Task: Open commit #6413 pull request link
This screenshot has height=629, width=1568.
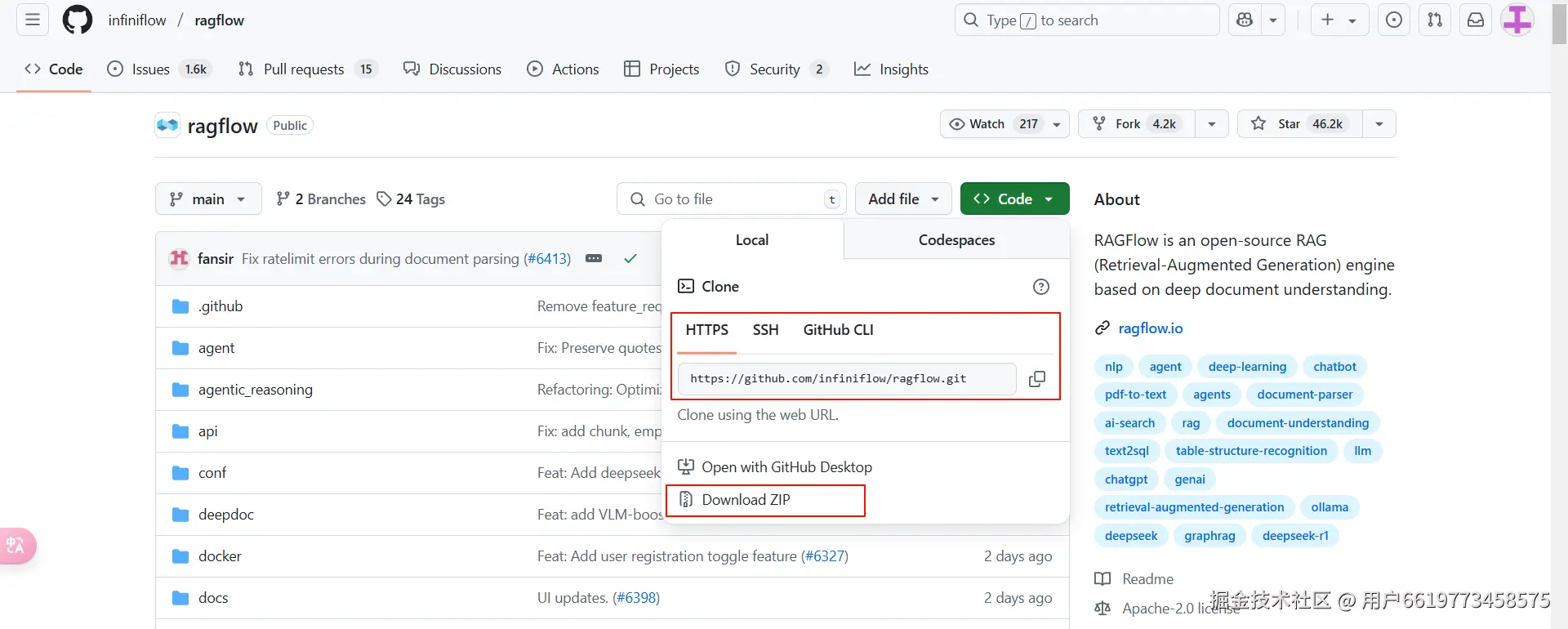Action: 547,259
